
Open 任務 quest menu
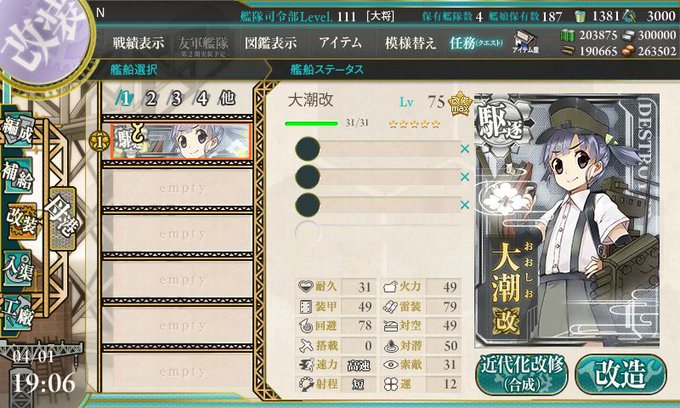(476, 43)
